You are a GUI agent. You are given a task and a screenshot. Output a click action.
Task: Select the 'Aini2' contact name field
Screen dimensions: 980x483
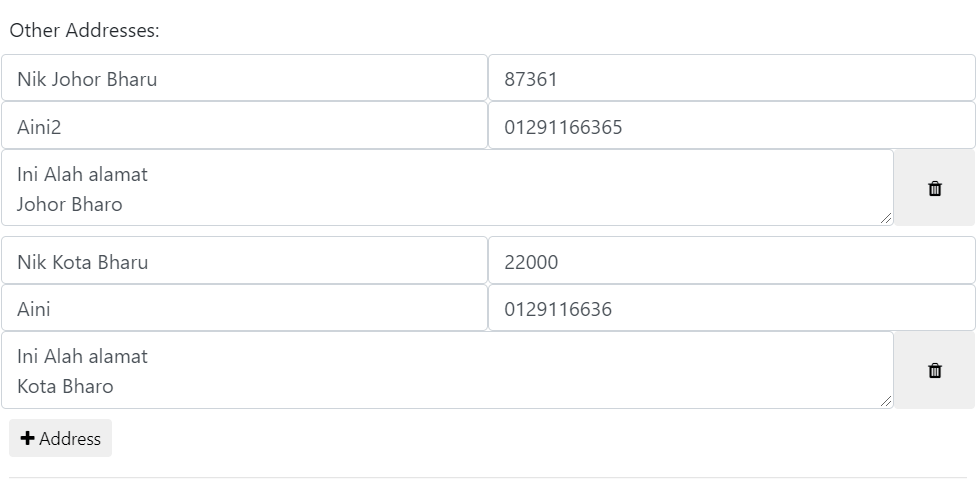click(x=244, y=126)
